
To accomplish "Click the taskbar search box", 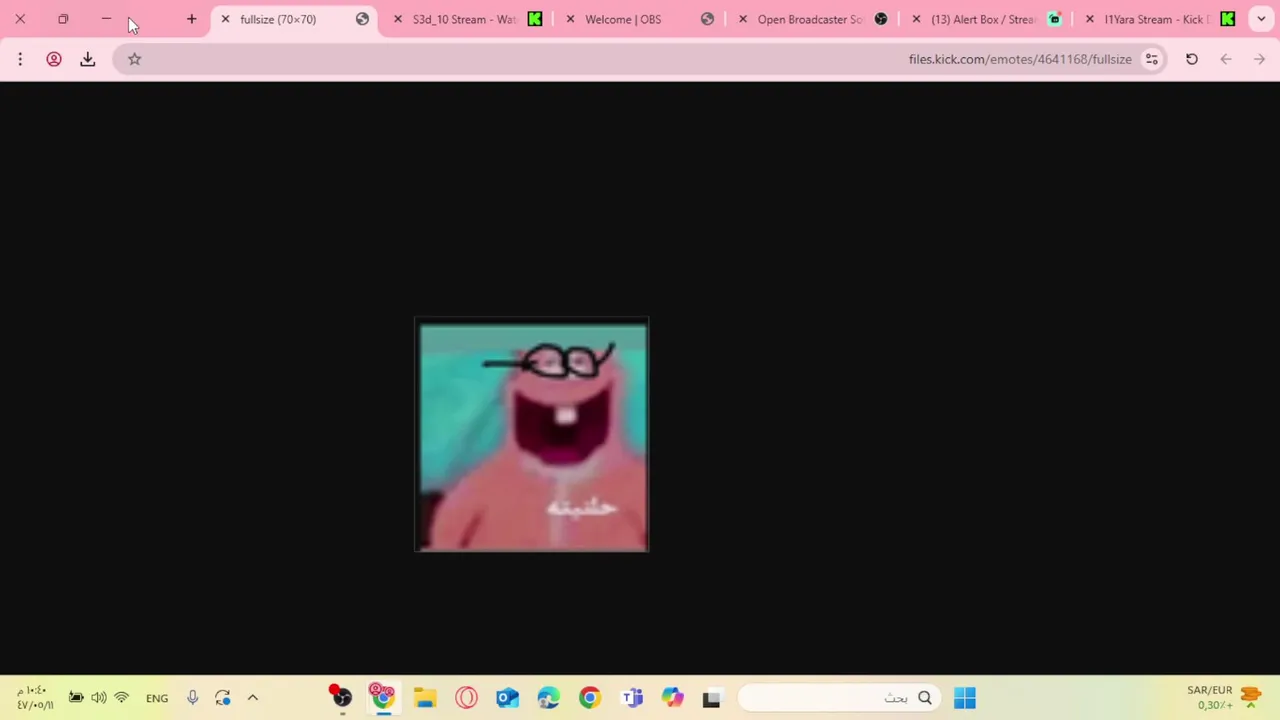I will (838, 698).
